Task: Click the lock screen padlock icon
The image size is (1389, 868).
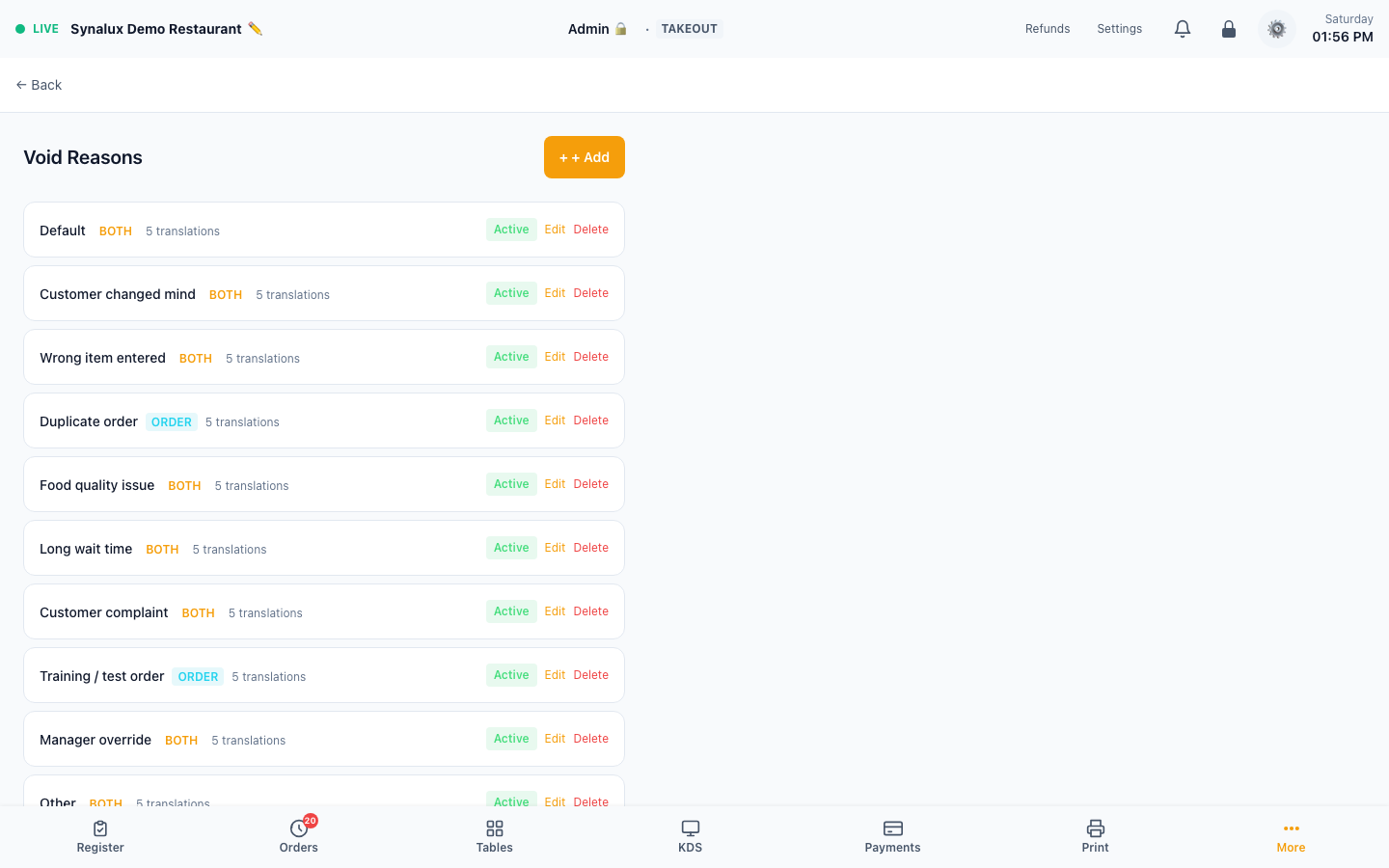Action: 1229,29
